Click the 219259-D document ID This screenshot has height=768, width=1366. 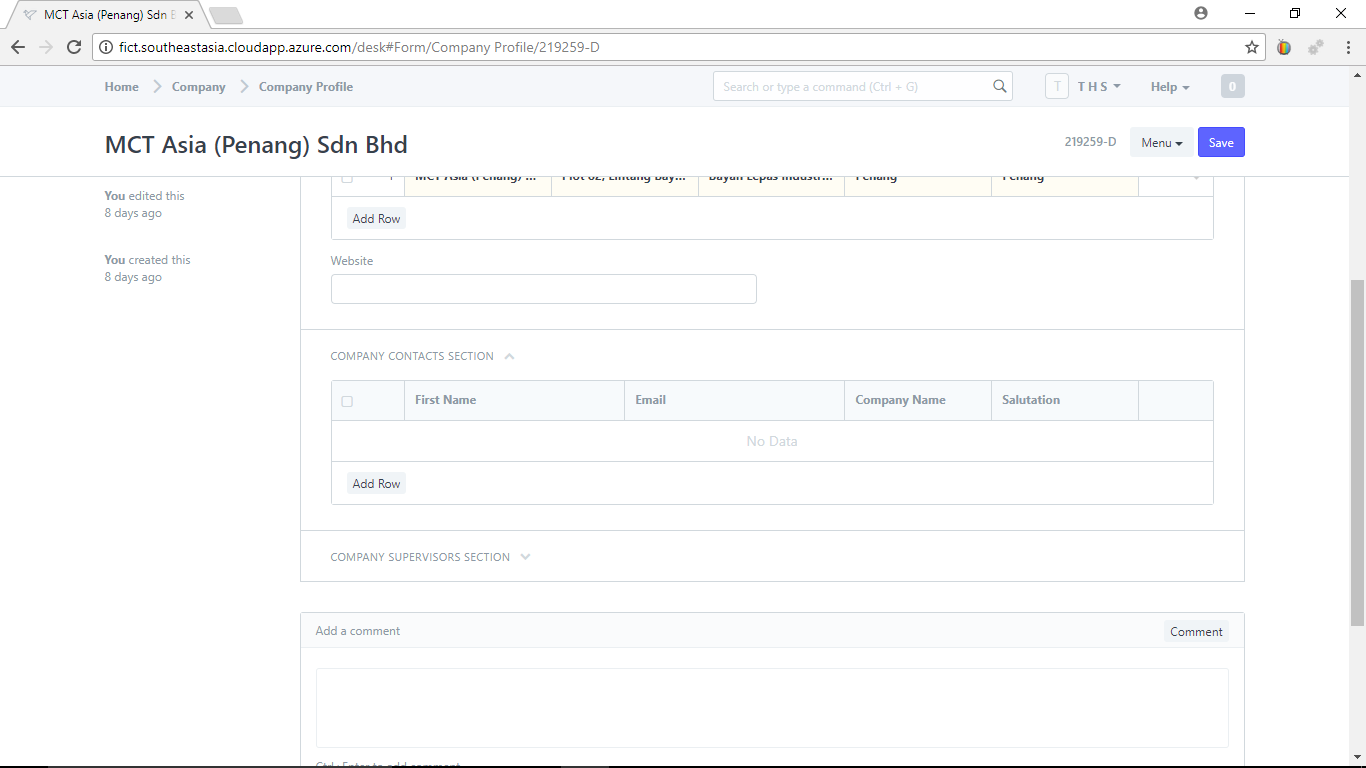point(1090,142)
